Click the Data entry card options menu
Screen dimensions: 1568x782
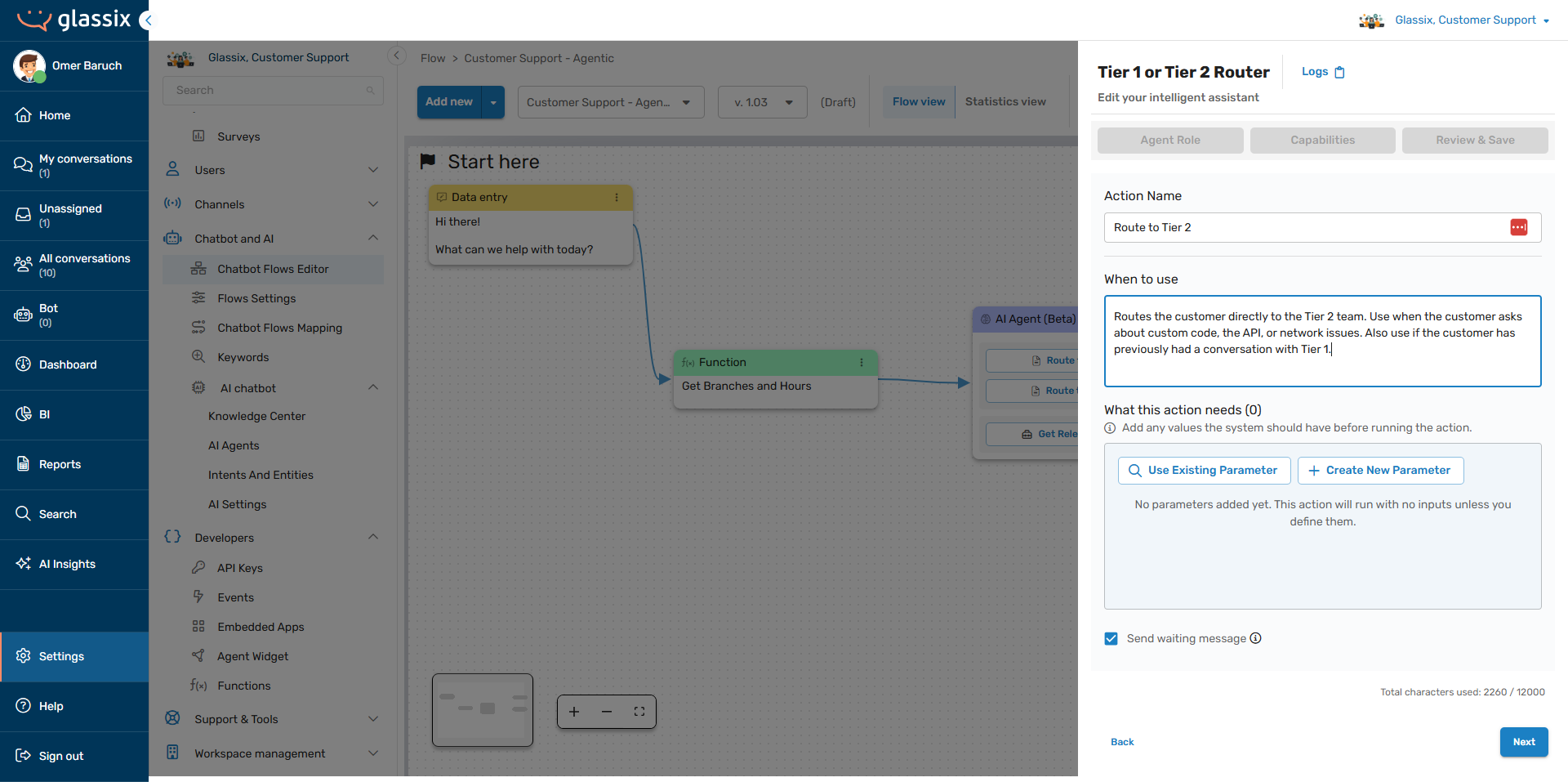617,197
